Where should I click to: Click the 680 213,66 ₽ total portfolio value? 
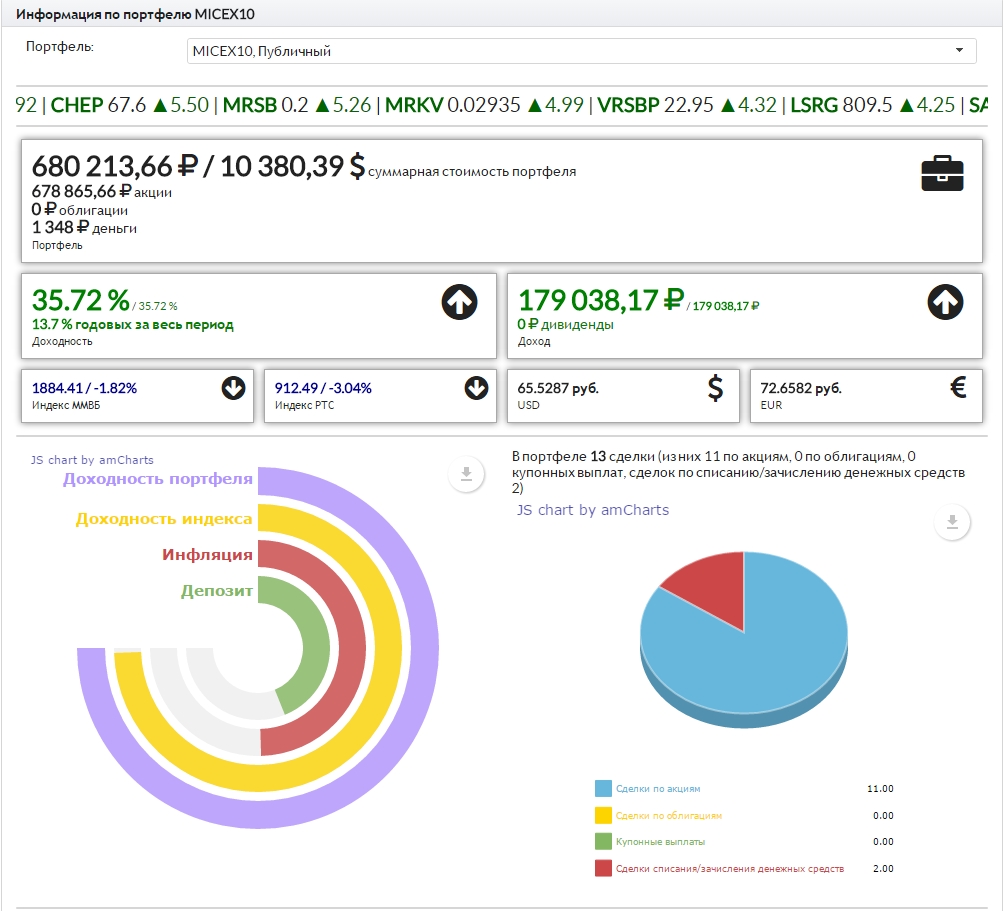(115, 166)
